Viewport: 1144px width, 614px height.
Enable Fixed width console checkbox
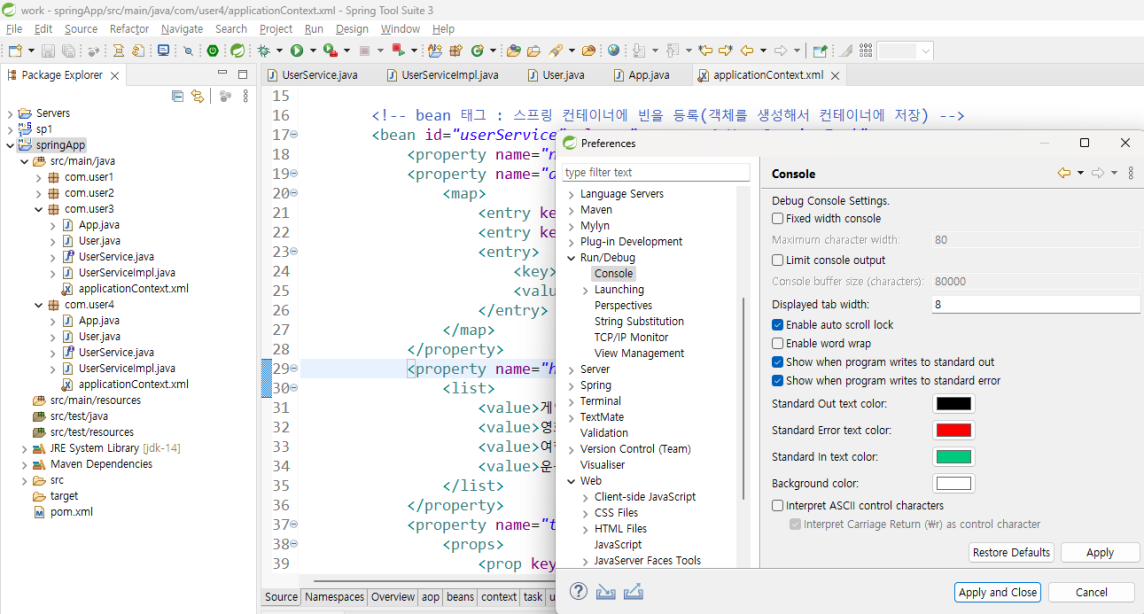778,219
